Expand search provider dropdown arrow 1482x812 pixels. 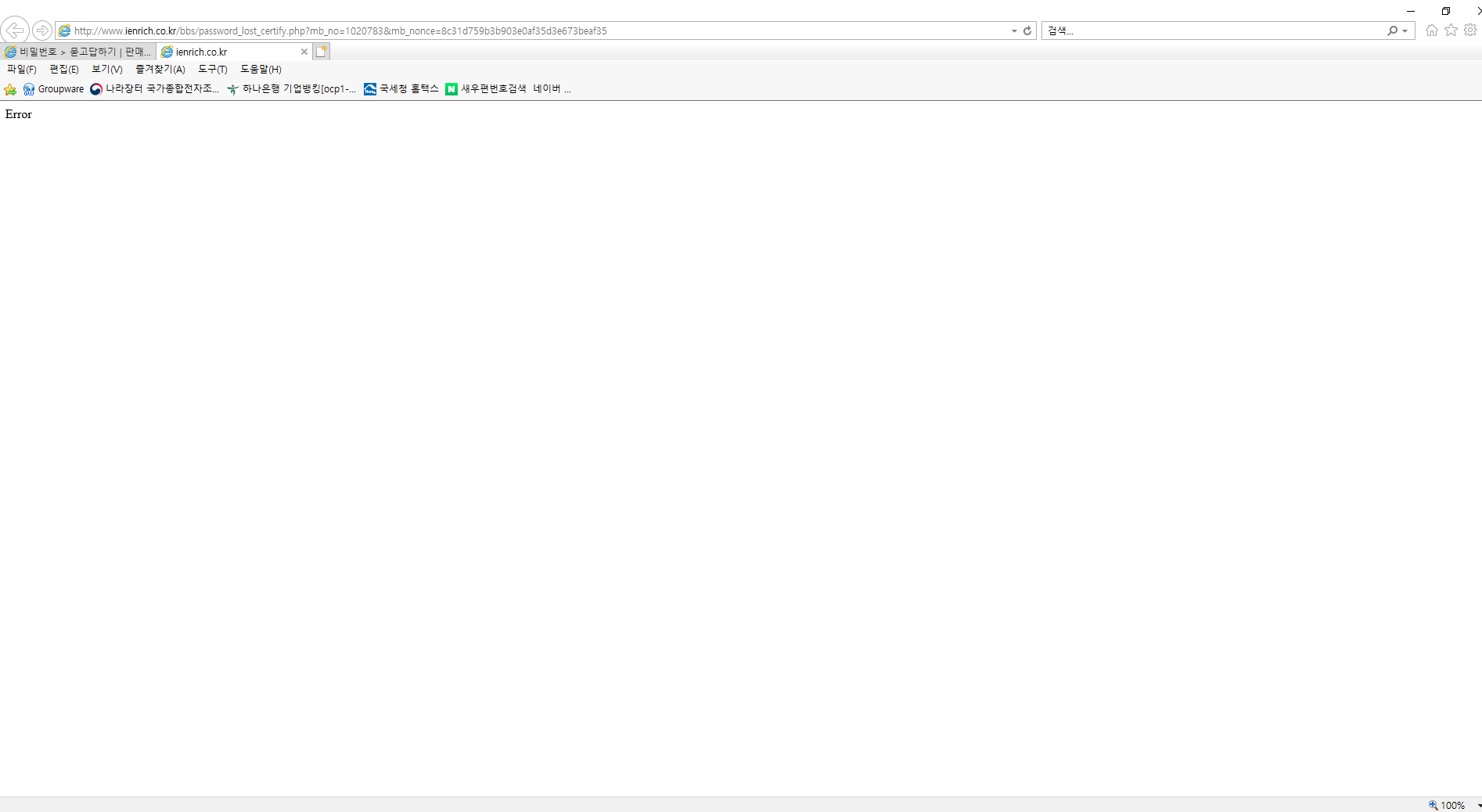(1405, 31)
